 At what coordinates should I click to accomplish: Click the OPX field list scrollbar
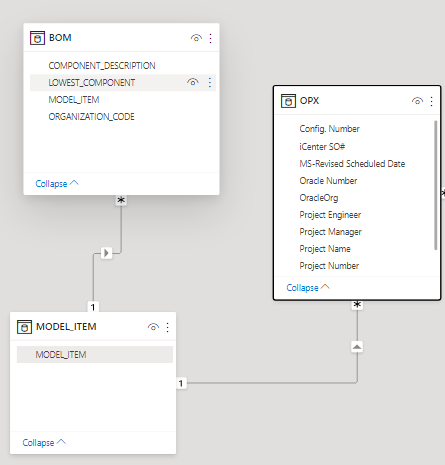click(x=435, y=185)
